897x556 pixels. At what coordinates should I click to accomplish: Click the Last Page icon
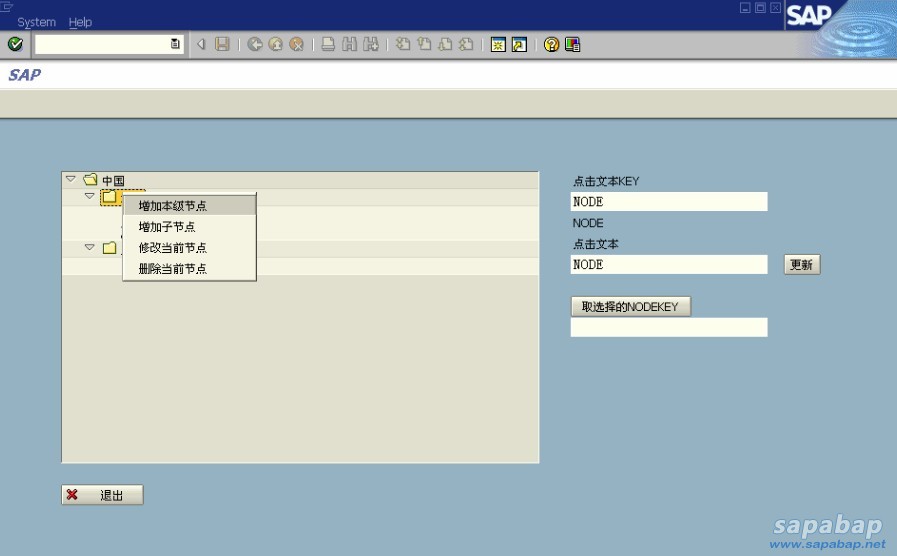coord(466,44)
